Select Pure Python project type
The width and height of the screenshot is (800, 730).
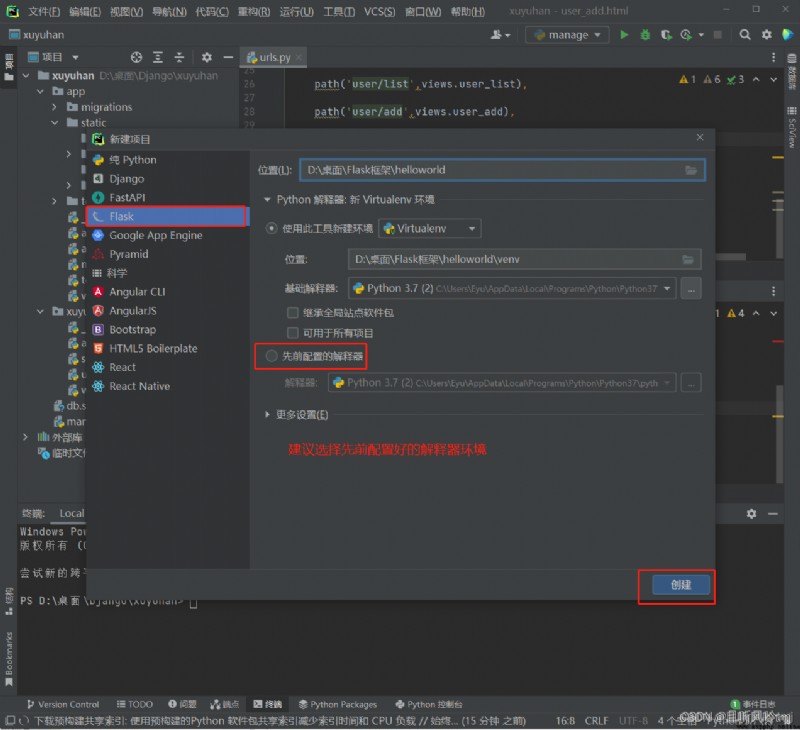[167, 160]
